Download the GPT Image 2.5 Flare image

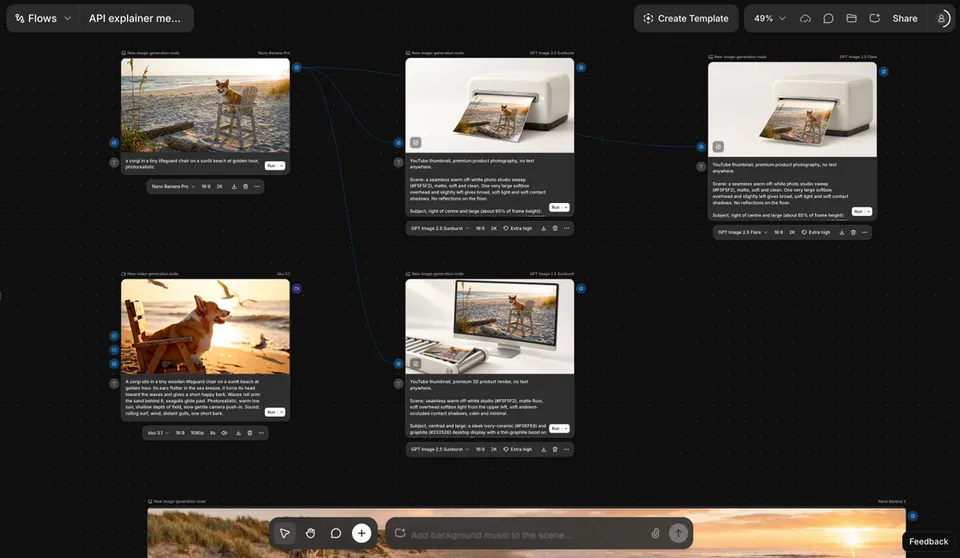pyautogui.click(x=842, y=233)
